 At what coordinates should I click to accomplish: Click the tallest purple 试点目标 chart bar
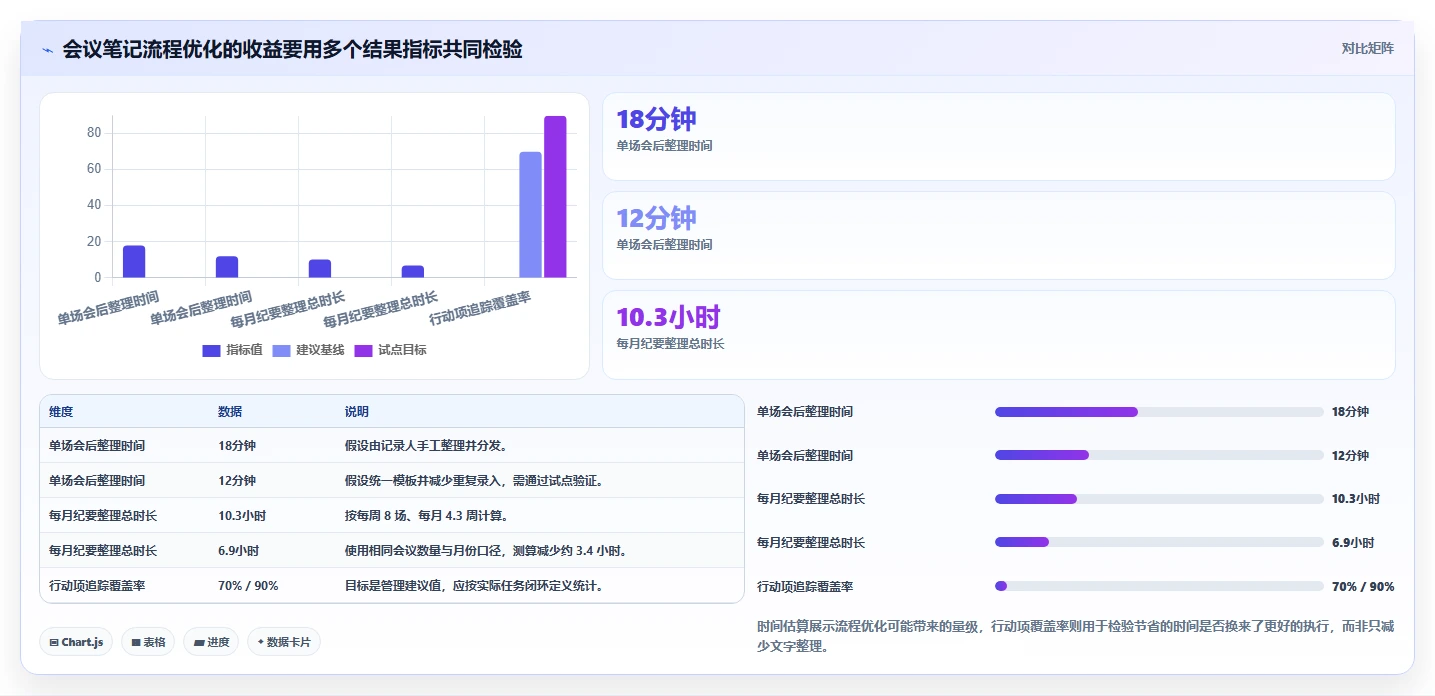555,197
